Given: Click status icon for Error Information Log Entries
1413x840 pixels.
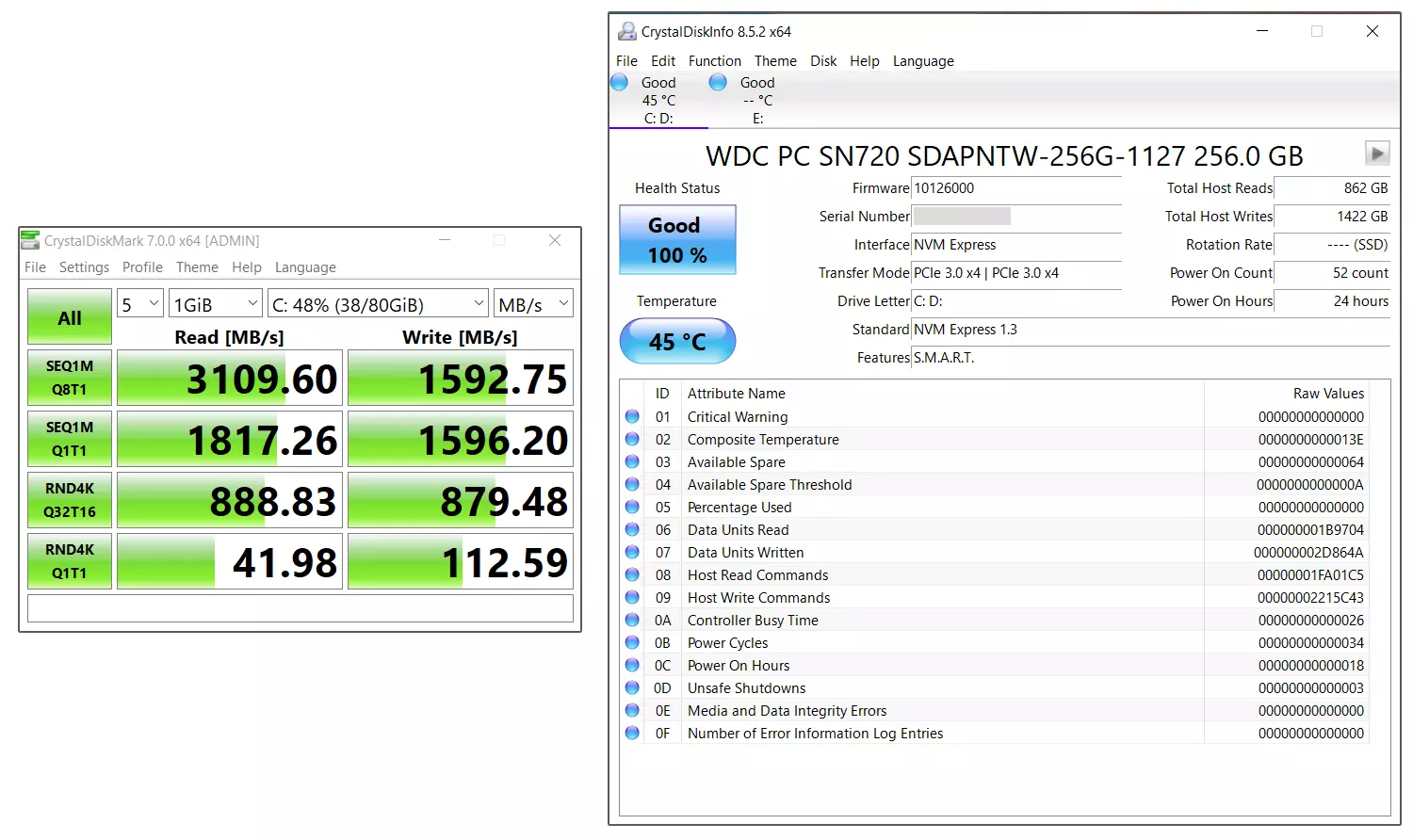Looking at the screenshot, I should [632, 733].
